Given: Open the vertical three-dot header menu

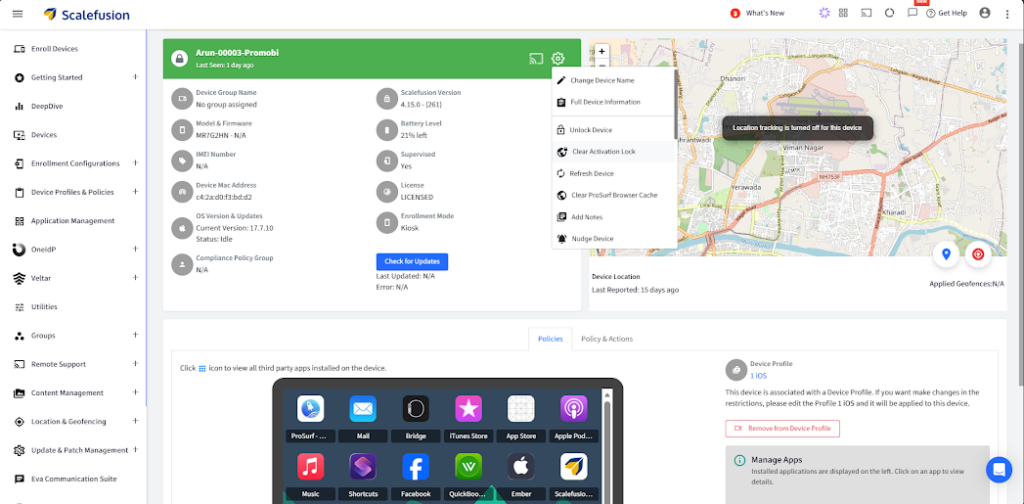Looking at the screenshot, I should 1007,14.
